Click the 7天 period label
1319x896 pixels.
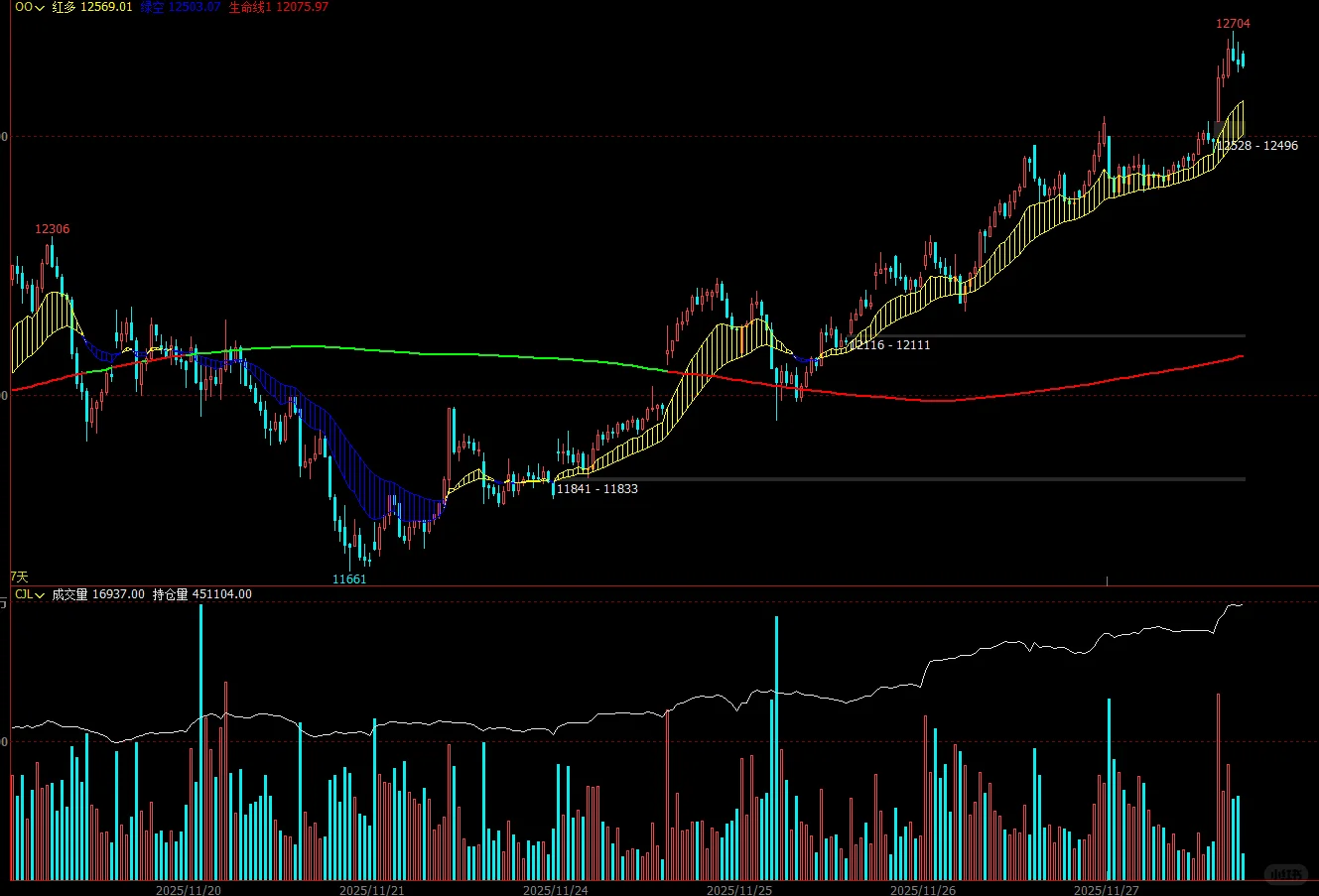tap(20, 576)
